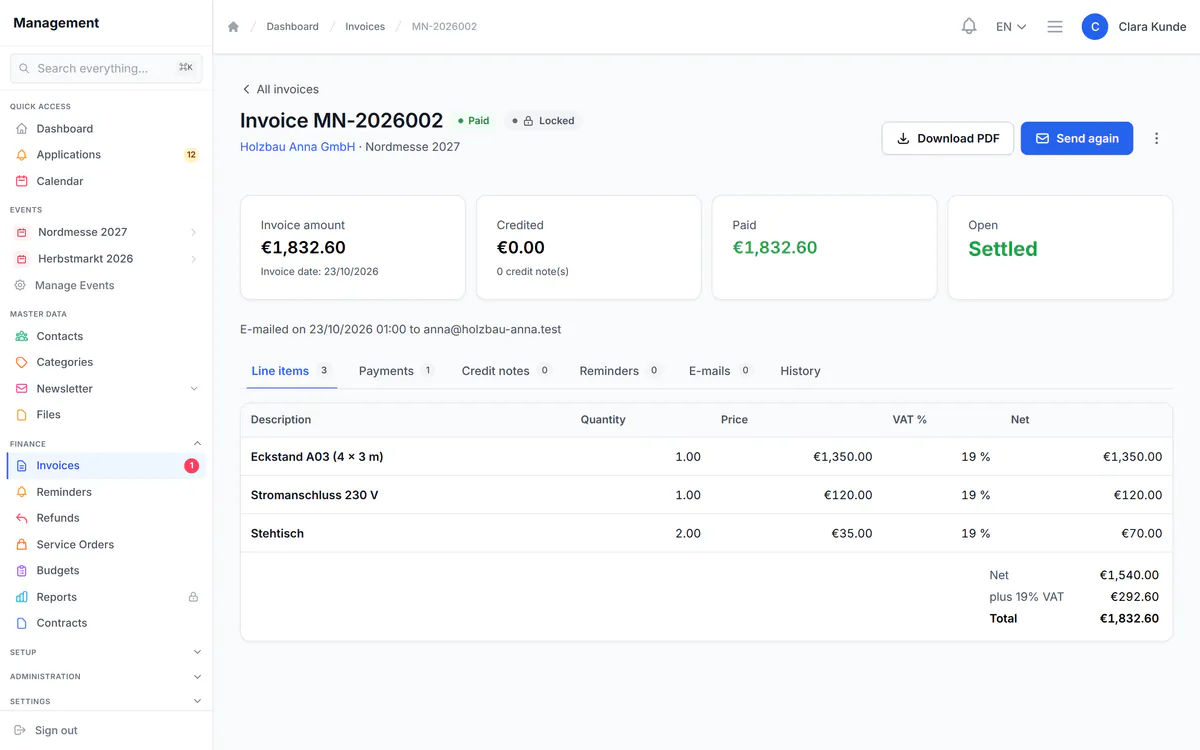Click the lock icon next to Reports
1200x750 pixels.
tap(193, 597)
